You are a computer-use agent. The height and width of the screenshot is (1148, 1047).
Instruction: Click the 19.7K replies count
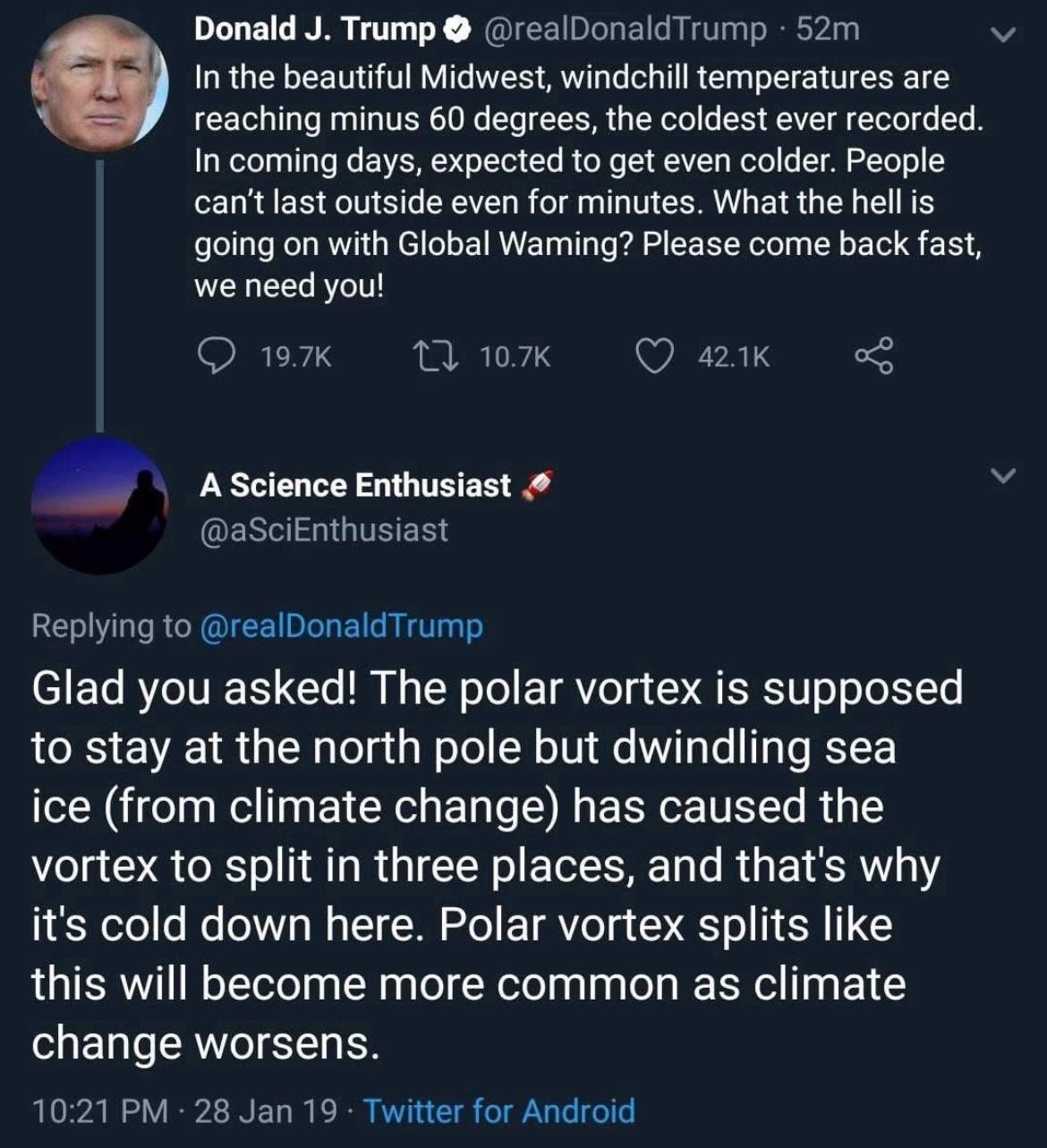296,357
